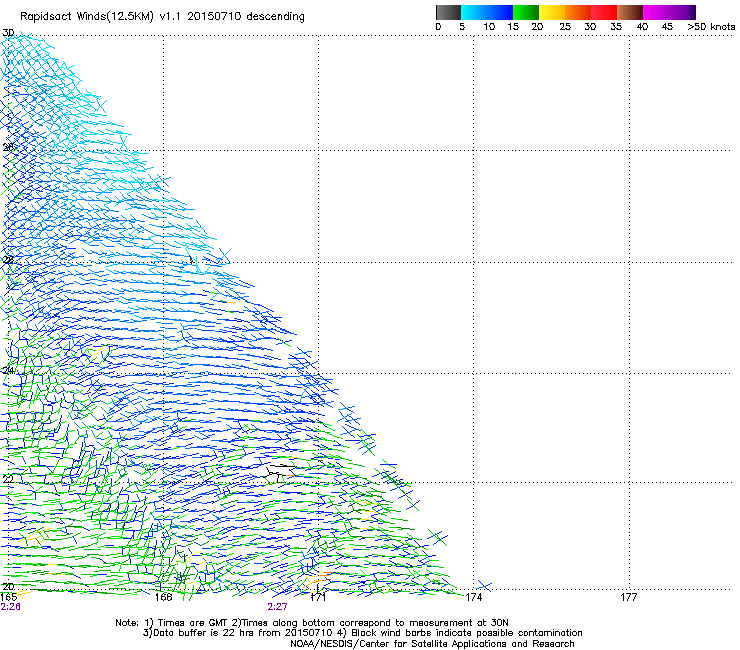Click the purple '2:27' time label
Screen dimensions: 740x650
(x=277, y=607)
